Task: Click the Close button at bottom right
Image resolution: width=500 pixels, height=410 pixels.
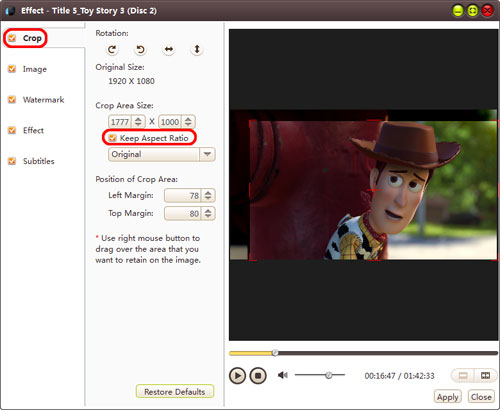Action: coord(481,397)
